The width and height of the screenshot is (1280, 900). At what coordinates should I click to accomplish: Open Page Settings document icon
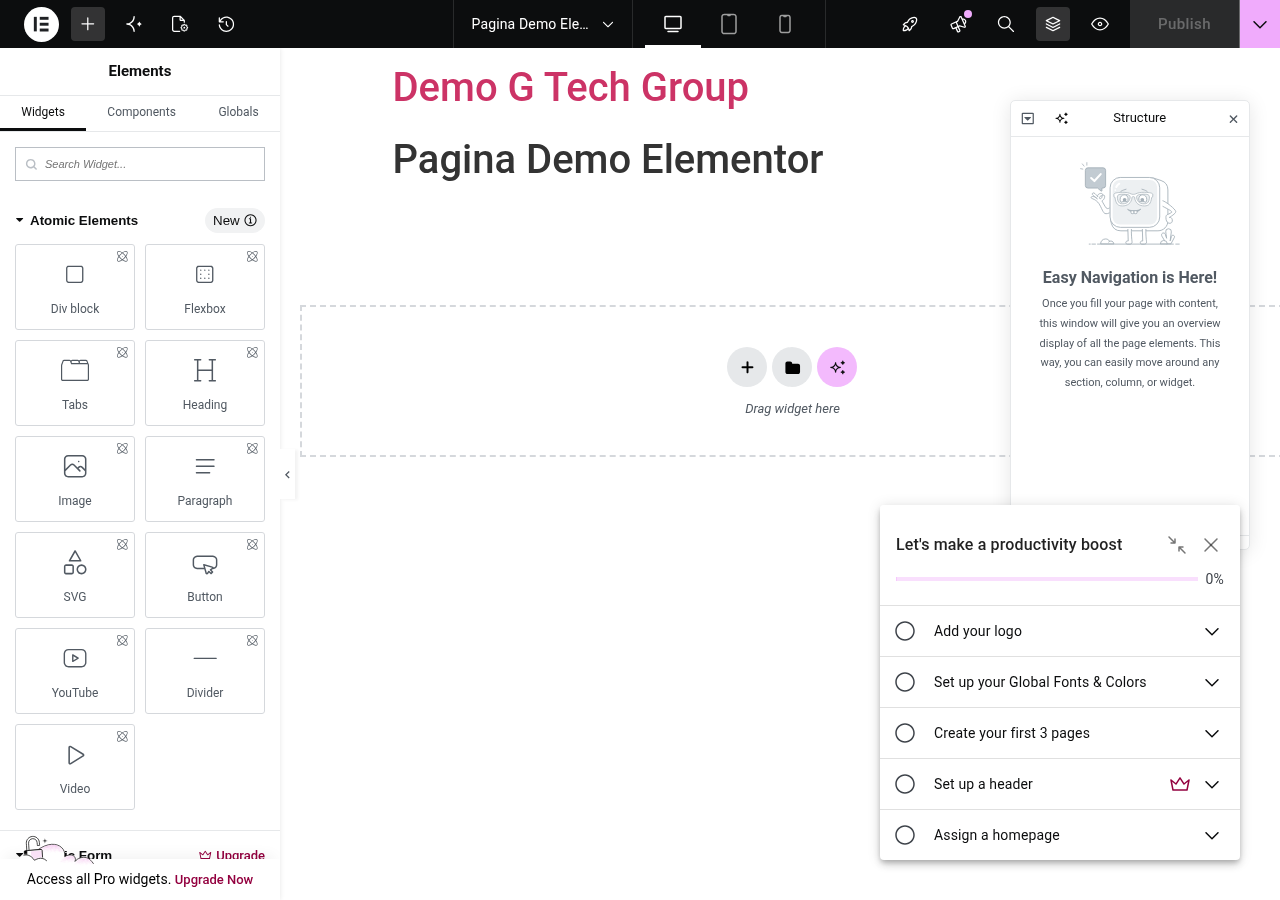(x=180, y=24)
